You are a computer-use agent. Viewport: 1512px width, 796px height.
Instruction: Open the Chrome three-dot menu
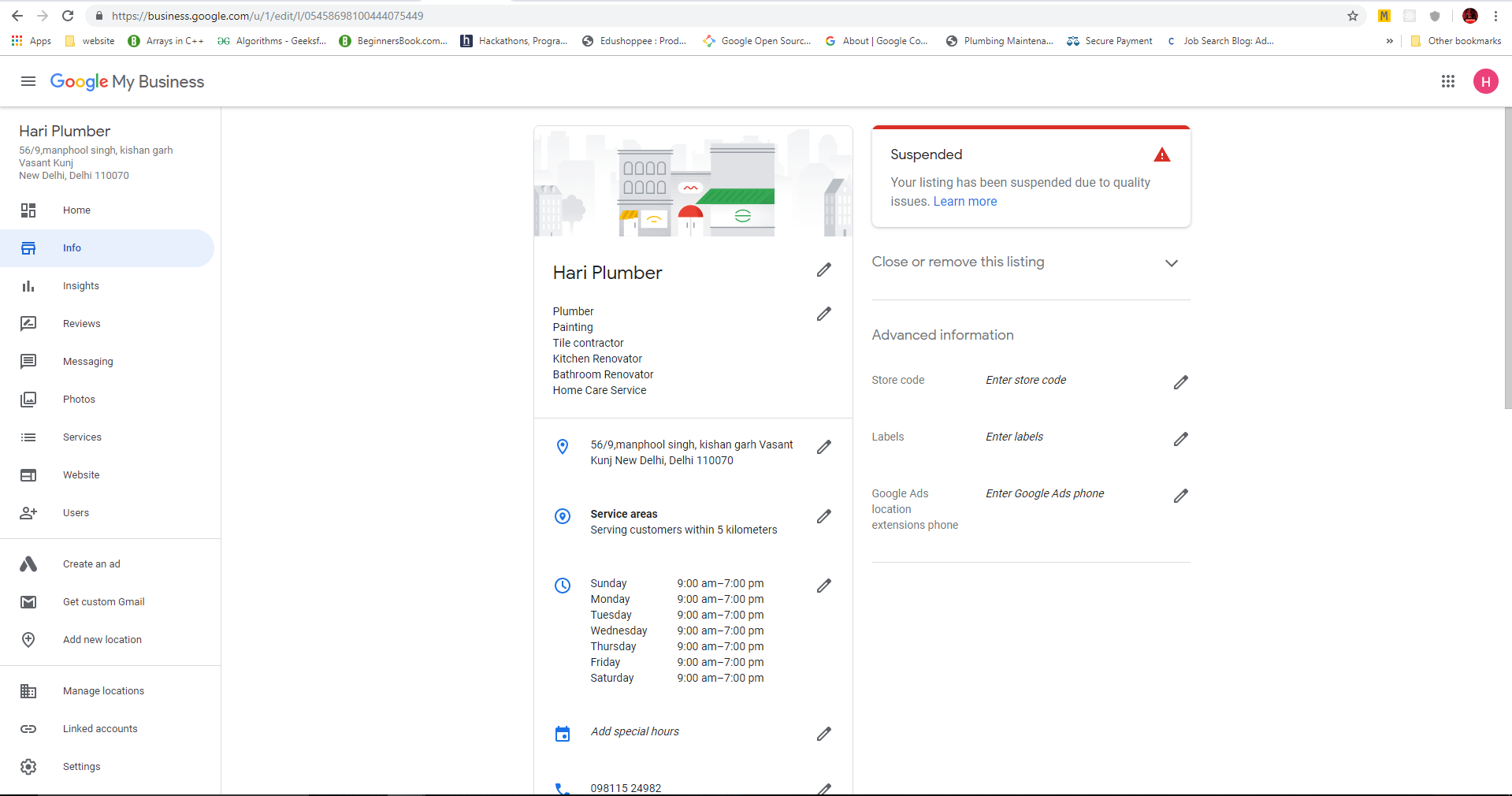coord(1495,16)
